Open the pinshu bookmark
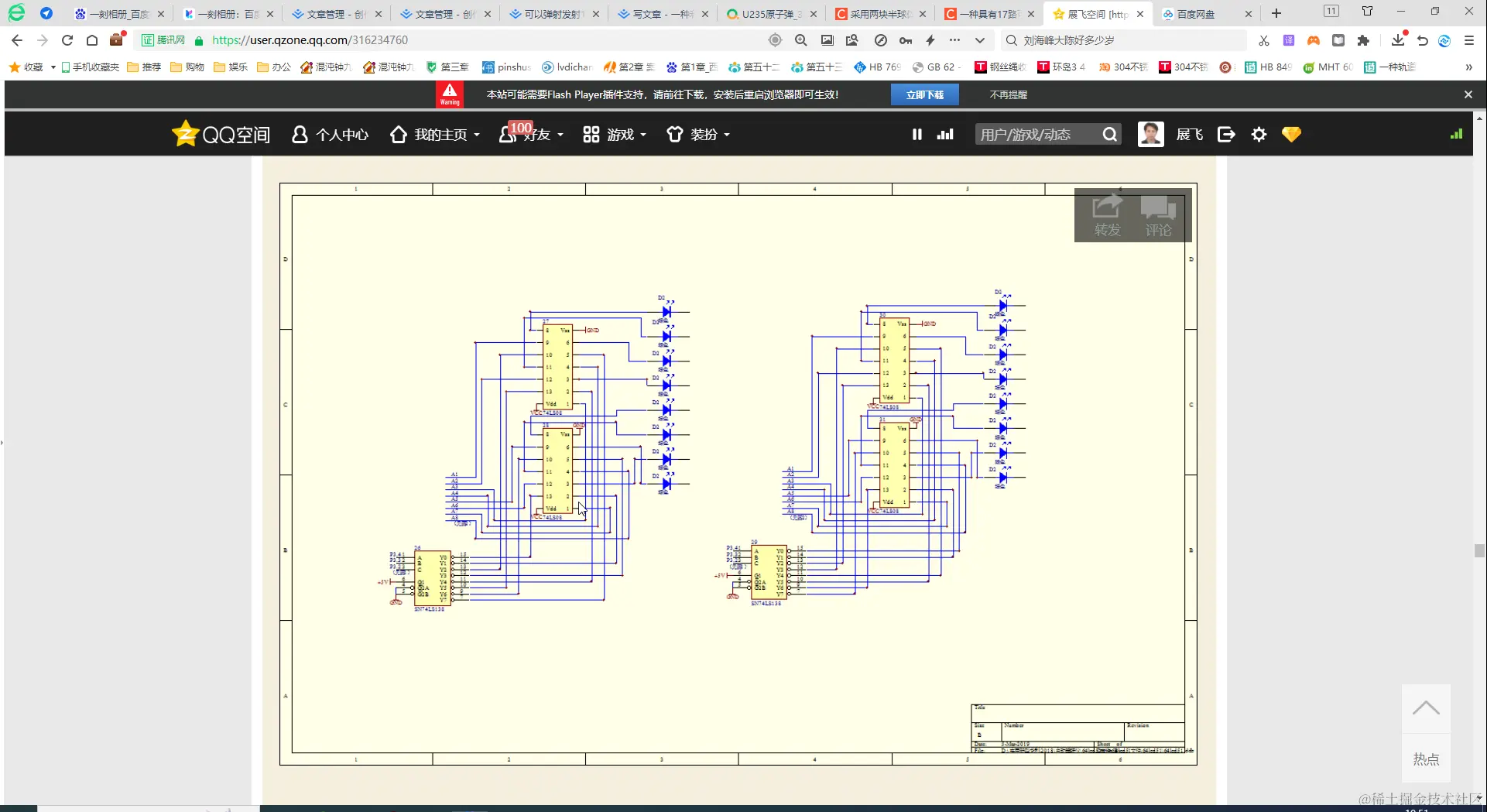The width and height of the screenshot is (1487, 812). [506, 67]
